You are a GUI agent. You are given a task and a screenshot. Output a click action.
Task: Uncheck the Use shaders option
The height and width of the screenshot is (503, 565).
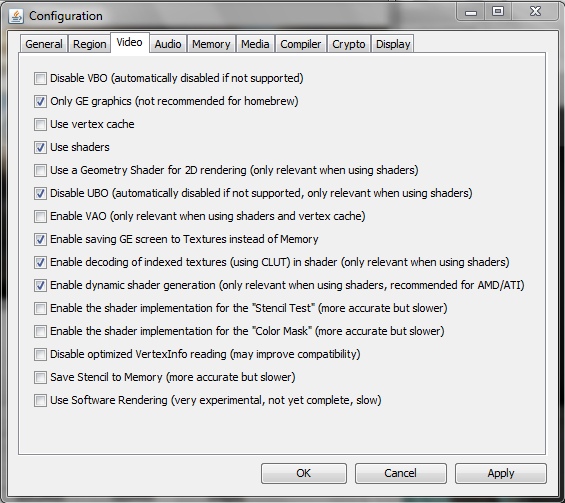tap(40, 147)
